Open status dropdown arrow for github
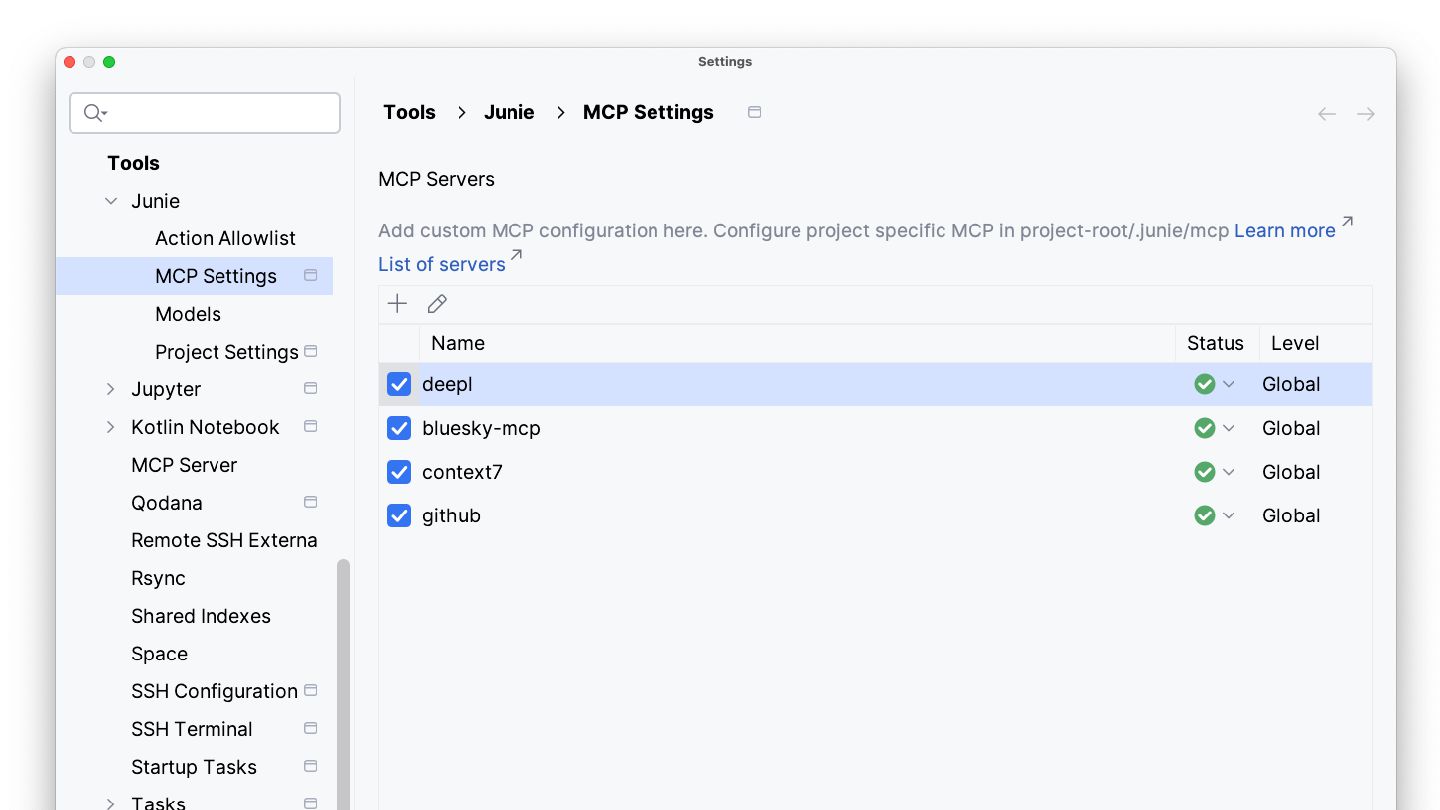Viewport: 1440px width, 810px height. 1229,516
